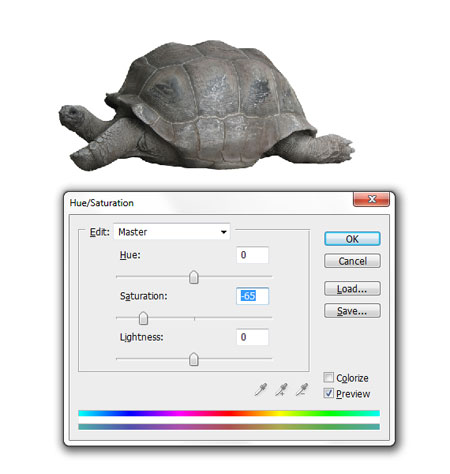Click the Lightness slider handle

tap(194, 359)
